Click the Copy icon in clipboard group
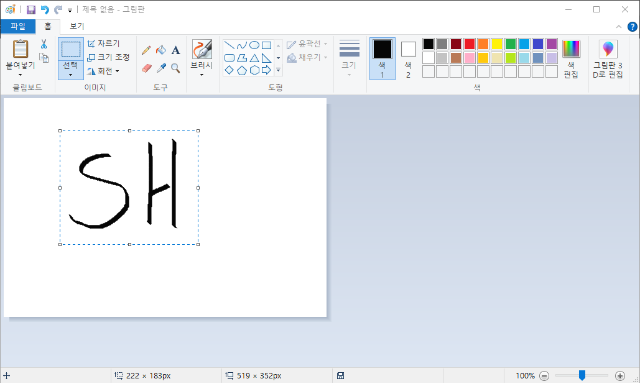The image size is (640, 383). pyautogui.click(x=44, y=58)
